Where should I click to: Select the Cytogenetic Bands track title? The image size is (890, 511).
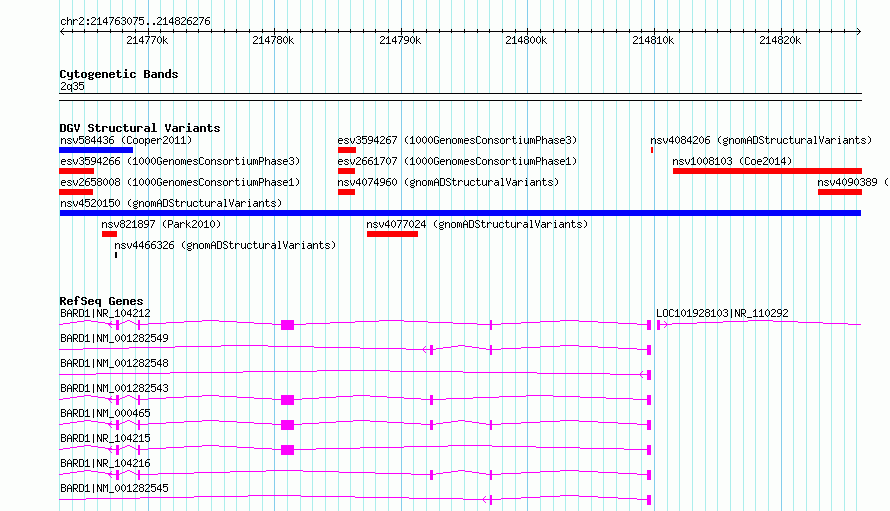click(119, 74)
